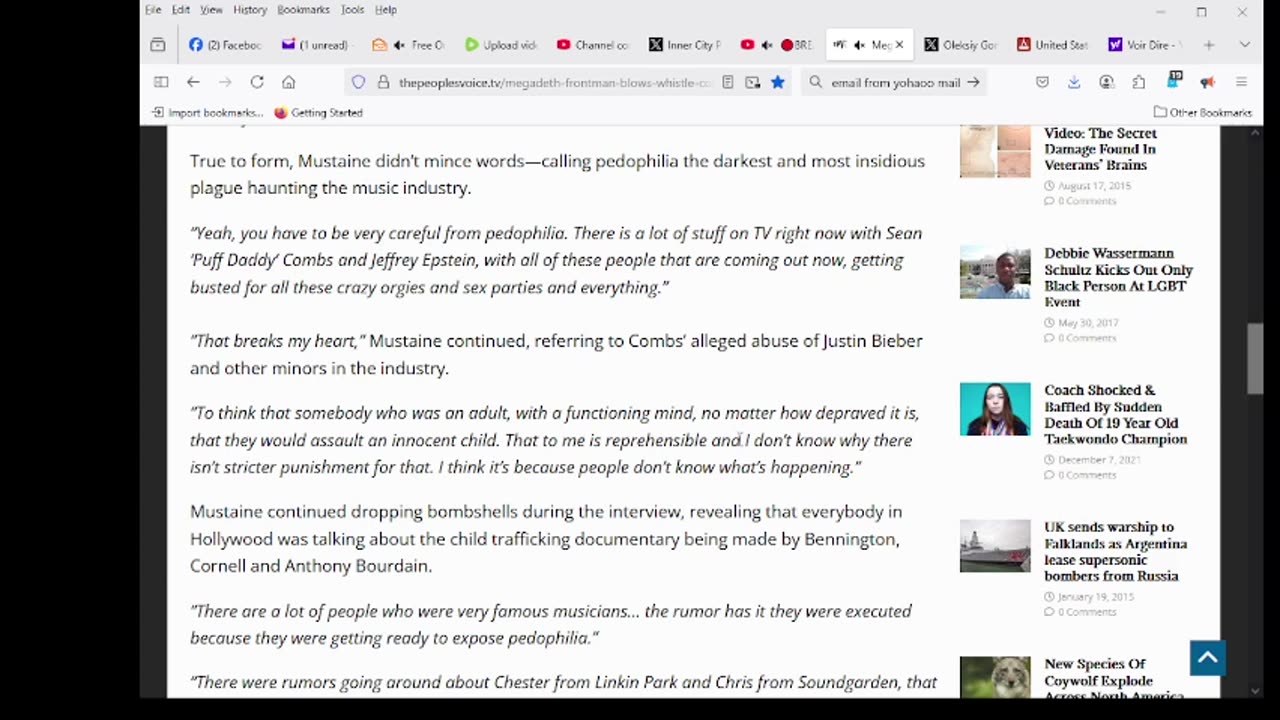Open the Help menu
1280x720 pixels.
point(386,10)
